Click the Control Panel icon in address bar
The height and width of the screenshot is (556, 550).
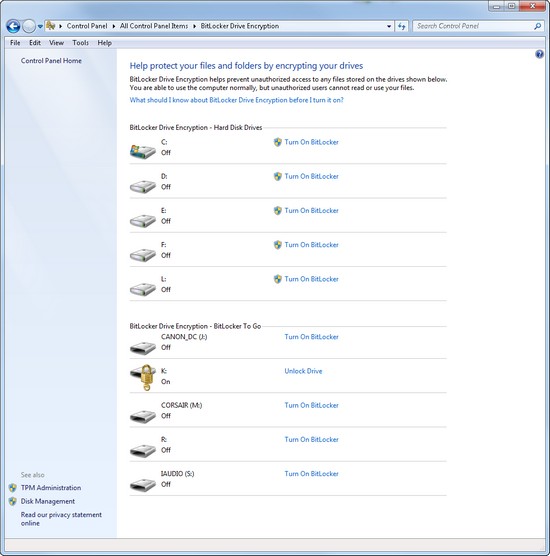[x=51, y=26]
